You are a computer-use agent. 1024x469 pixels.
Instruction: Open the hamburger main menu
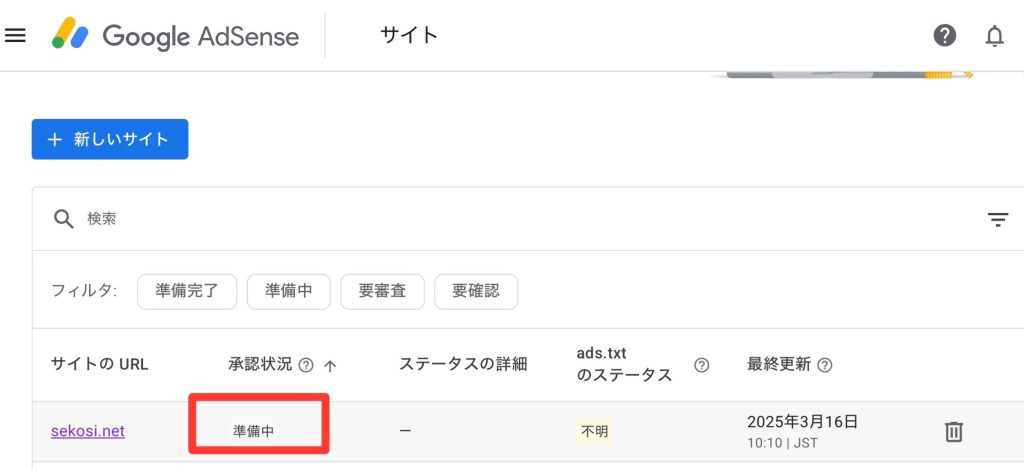point(15,36)
